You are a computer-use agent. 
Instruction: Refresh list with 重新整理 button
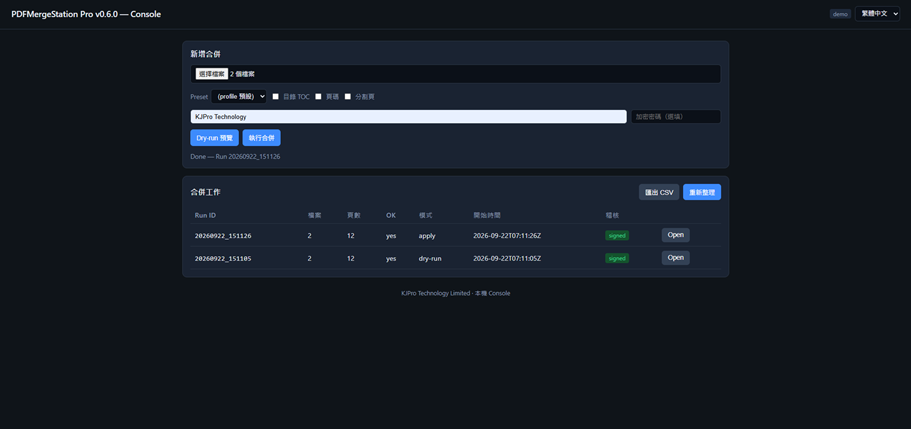coord(702,192)
